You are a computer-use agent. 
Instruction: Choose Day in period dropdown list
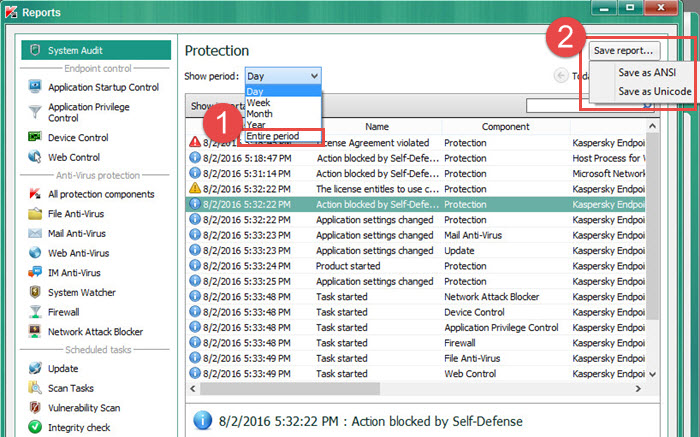tap(283, 92)
